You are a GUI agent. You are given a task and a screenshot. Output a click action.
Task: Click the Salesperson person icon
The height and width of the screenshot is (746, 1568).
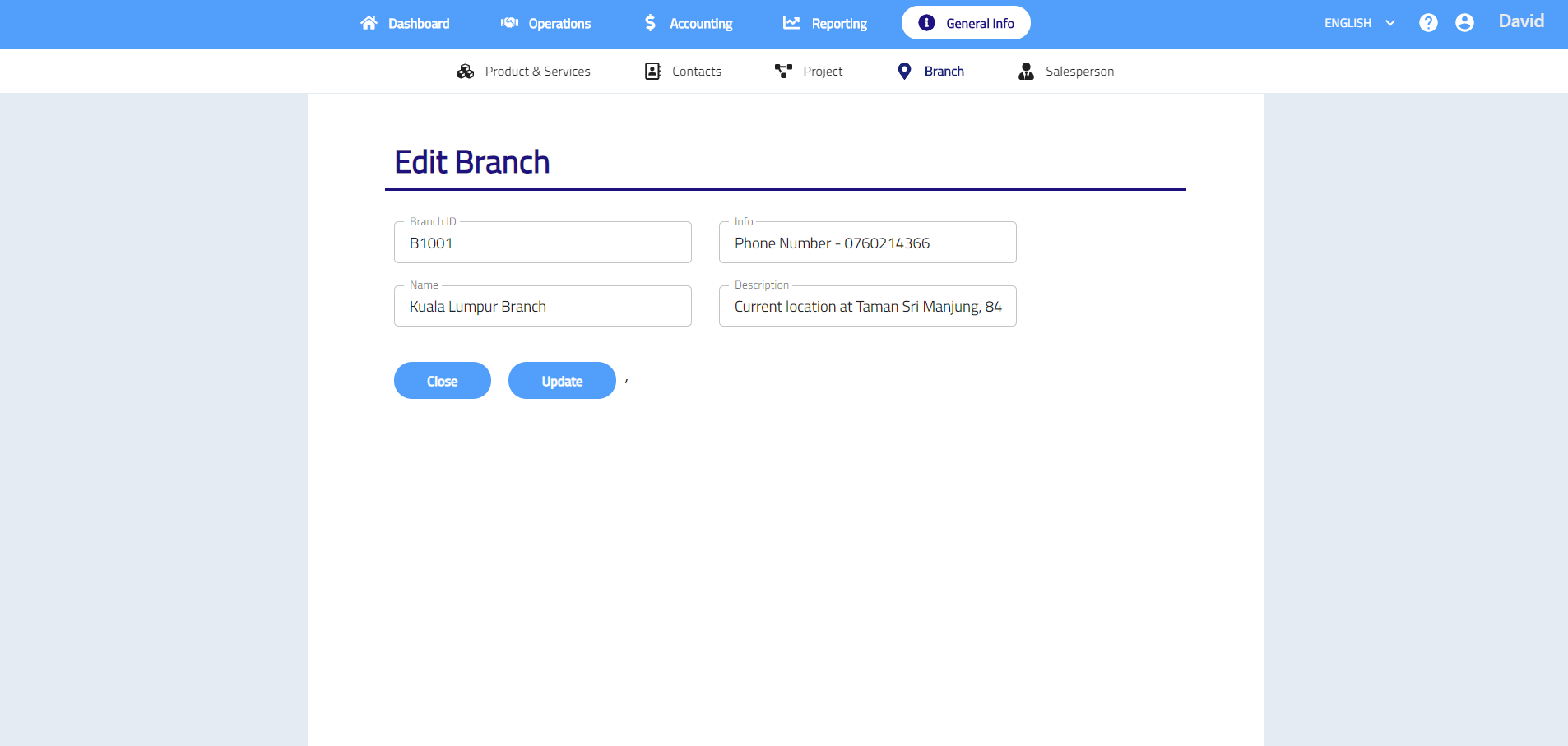click(x=1026, y=72)
